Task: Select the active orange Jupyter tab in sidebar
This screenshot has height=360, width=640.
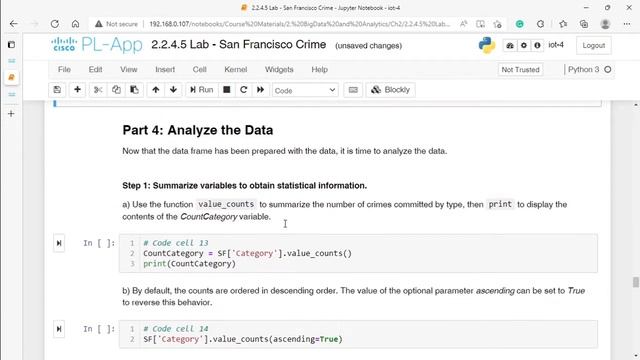Action: pos(11,77)
